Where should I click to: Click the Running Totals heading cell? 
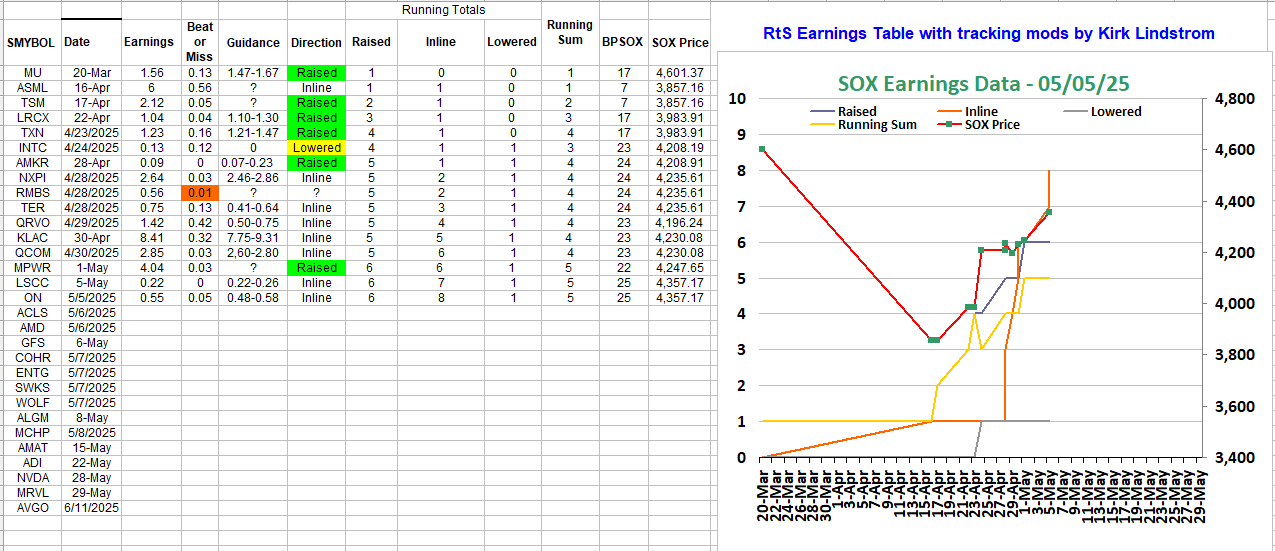443,10
